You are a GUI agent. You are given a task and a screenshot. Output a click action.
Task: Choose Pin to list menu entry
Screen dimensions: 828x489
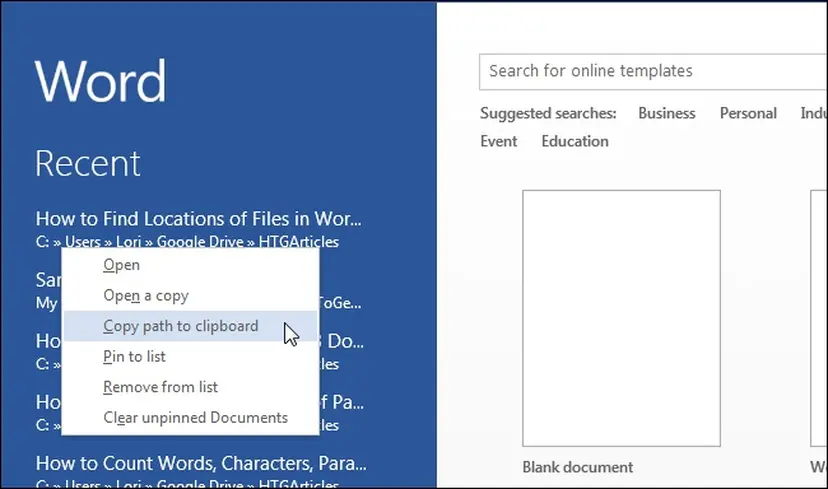pos(134,357)
